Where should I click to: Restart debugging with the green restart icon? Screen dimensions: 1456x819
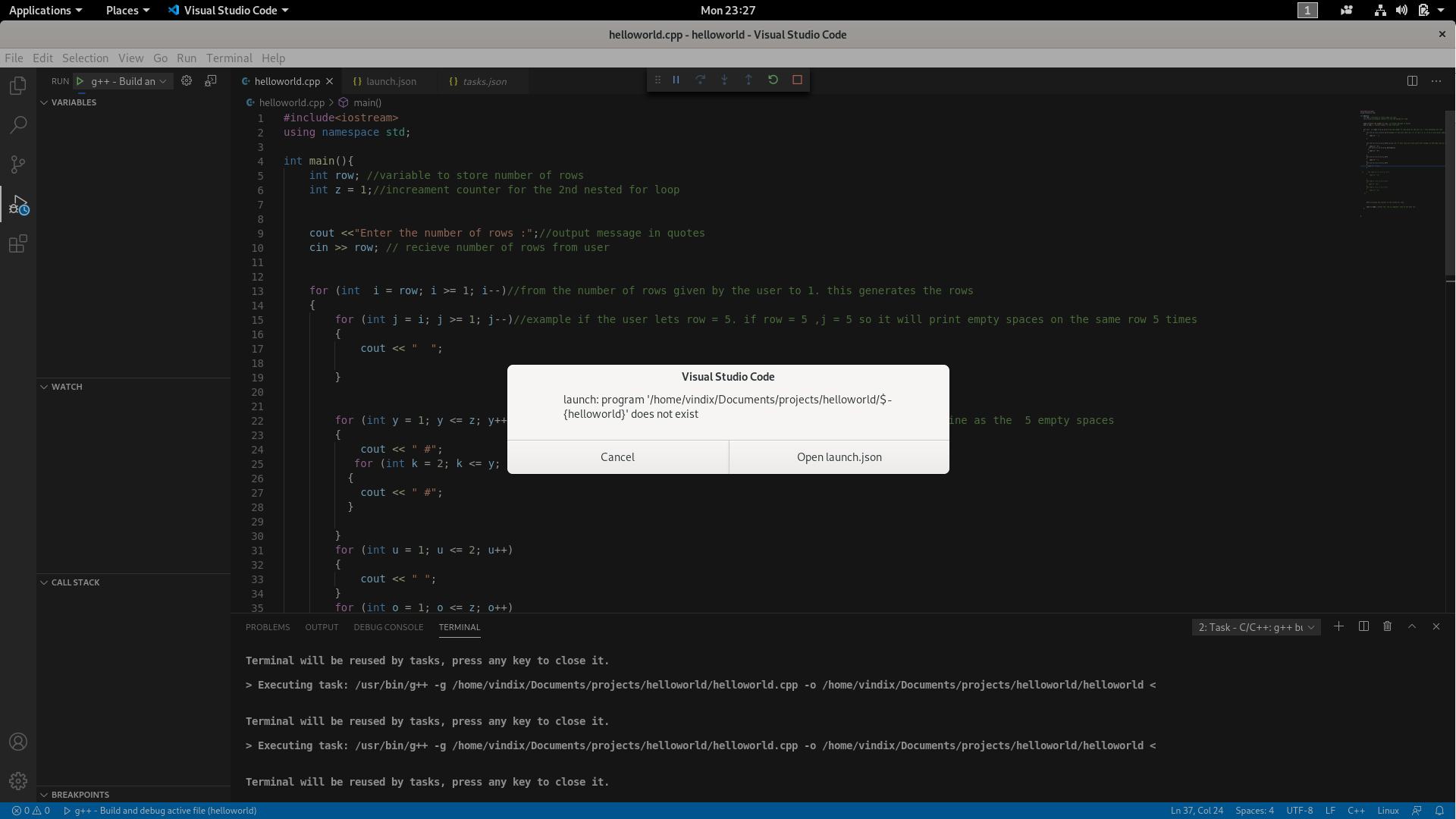[773, 80]
